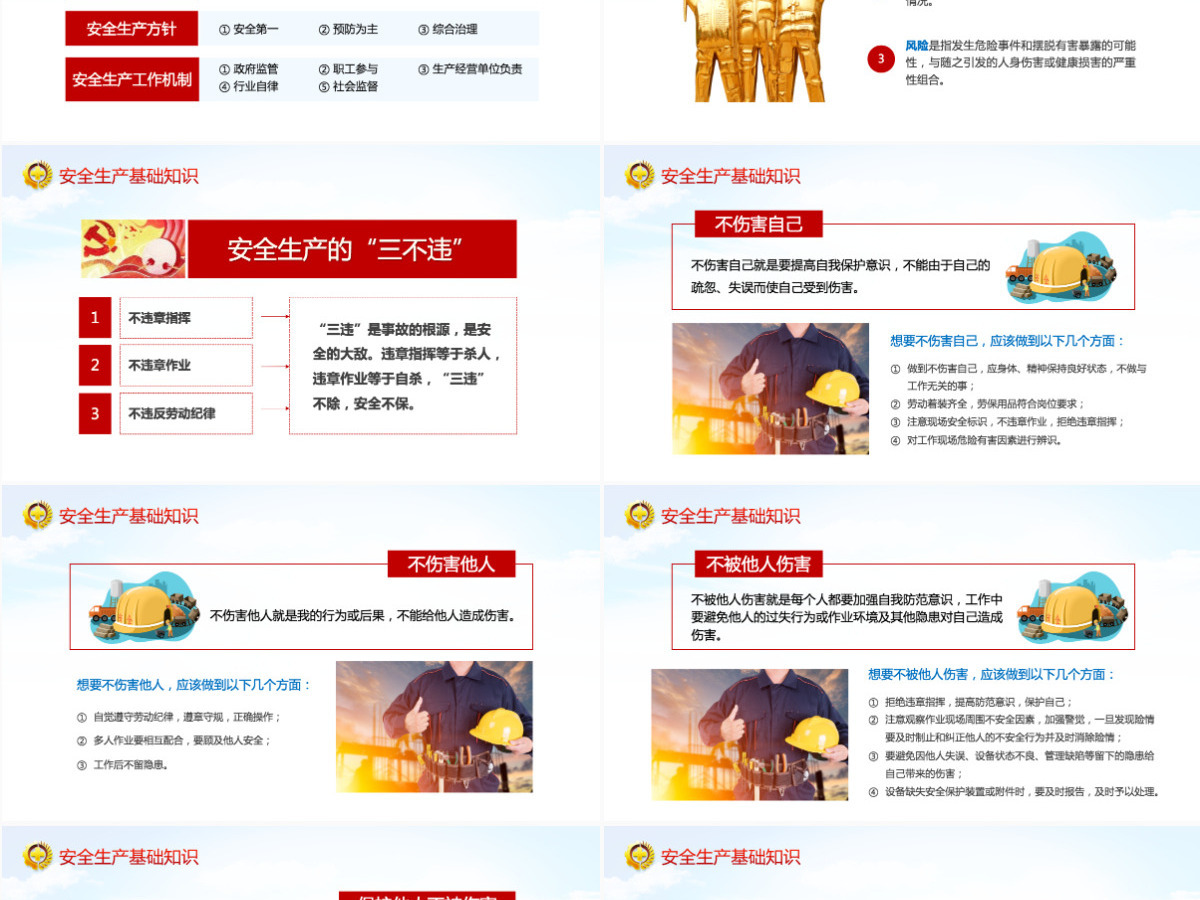
Task: Click the red 安全生产工作机制 label
Action: pos(131,79)
